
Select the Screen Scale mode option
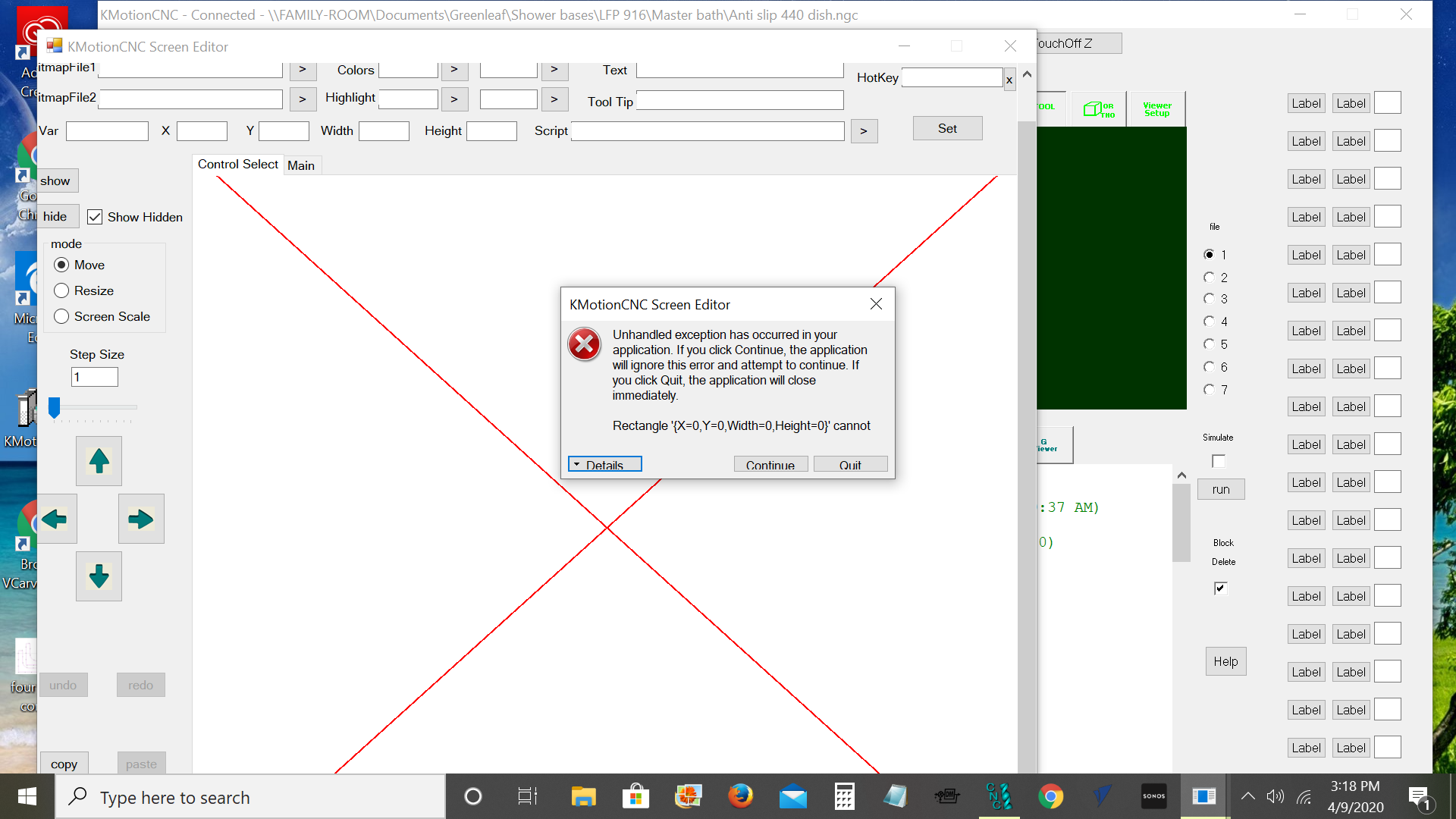[61, 316]
